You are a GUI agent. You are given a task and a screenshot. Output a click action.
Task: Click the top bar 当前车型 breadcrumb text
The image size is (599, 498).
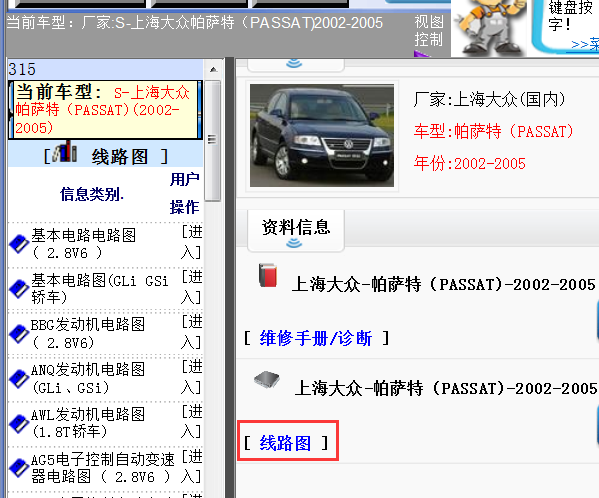click(195, 23)
